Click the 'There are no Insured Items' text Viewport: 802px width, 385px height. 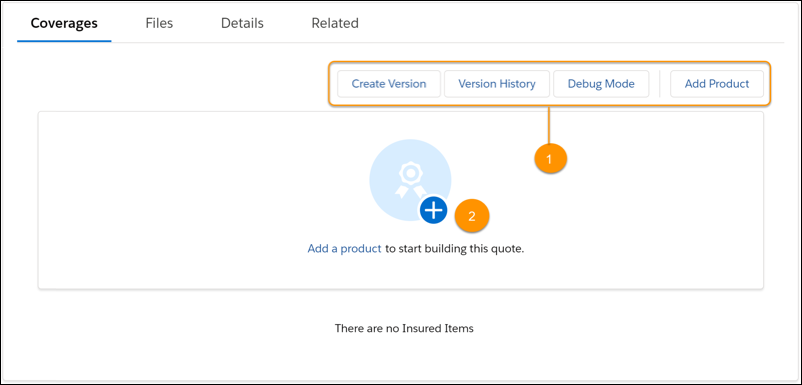click(x=404, y=328)
